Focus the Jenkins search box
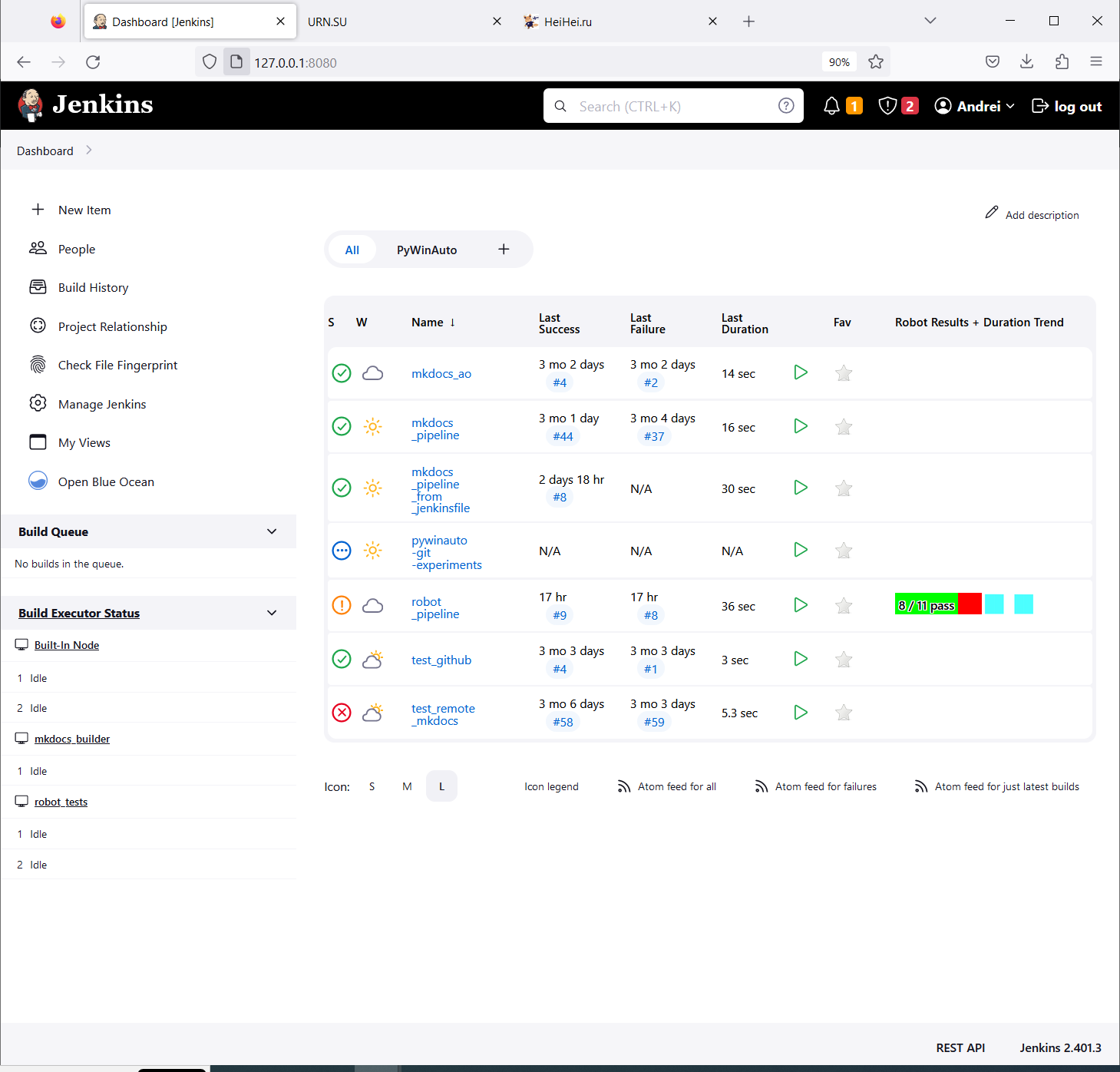1120x1072 pixels. coord(673,106)
